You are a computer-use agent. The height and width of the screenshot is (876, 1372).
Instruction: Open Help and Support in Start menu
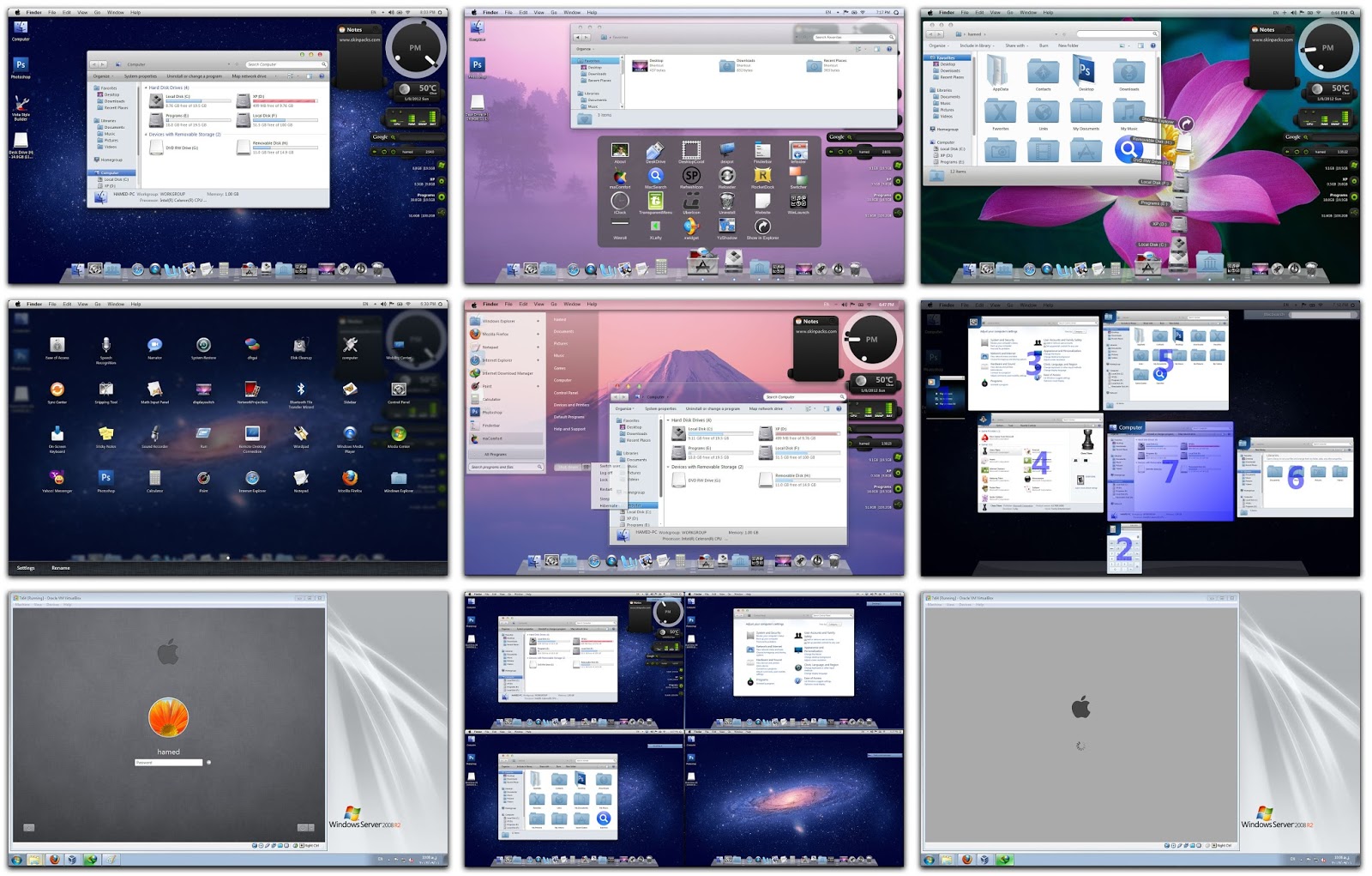pos(569,429)
